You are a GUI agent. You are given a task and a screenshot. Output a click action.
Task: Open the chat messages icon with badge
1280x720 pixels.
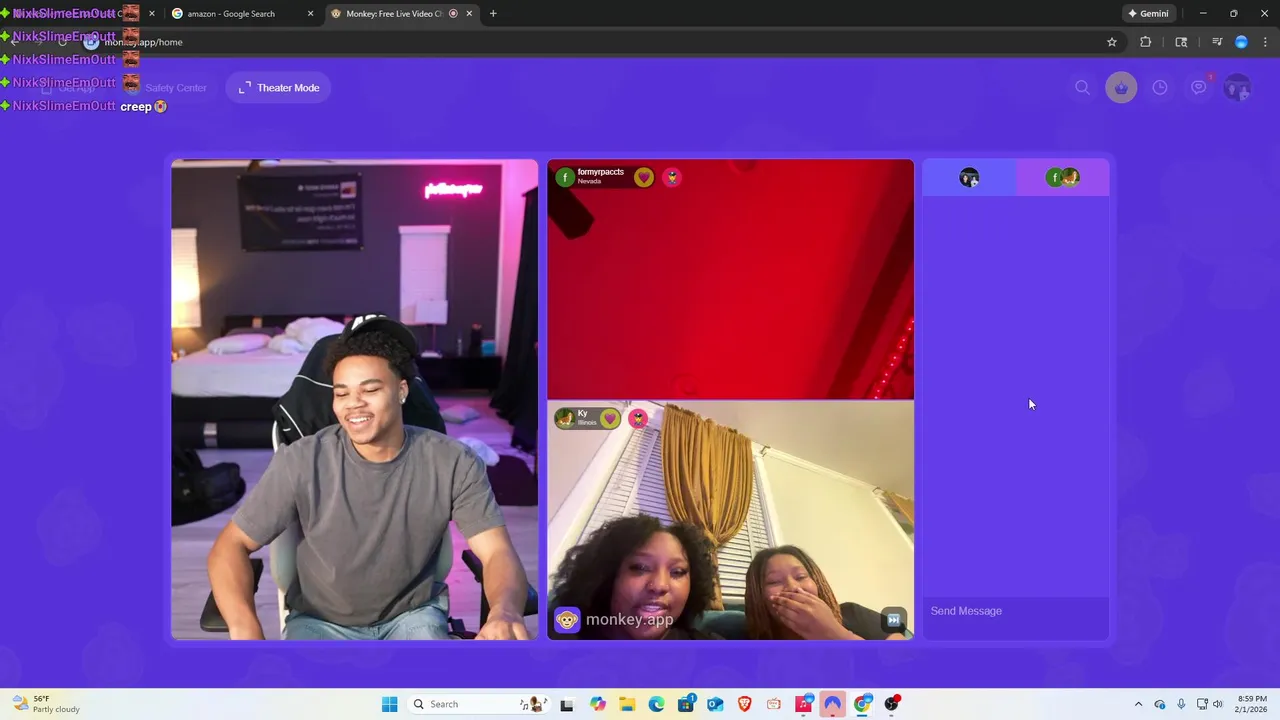(1199, 88)
